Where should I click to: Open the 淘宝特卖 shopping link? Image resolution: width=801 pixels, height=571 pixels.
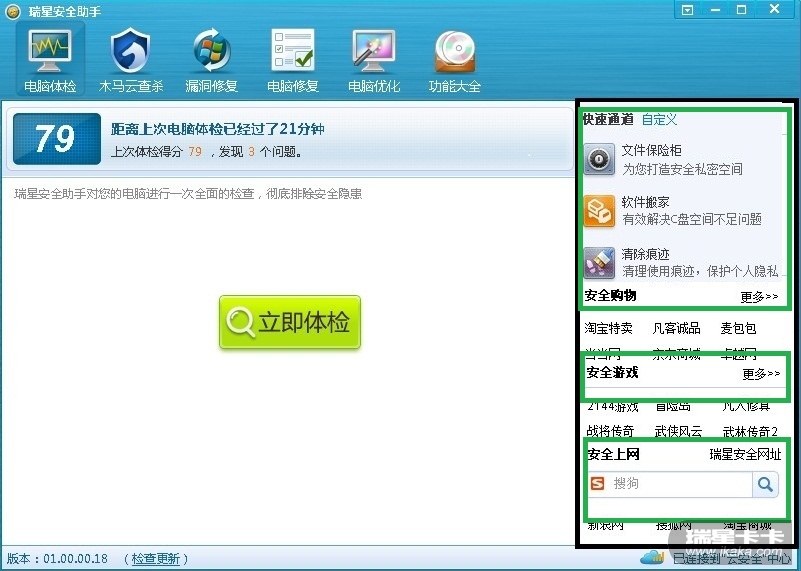[x=608, y=328]
